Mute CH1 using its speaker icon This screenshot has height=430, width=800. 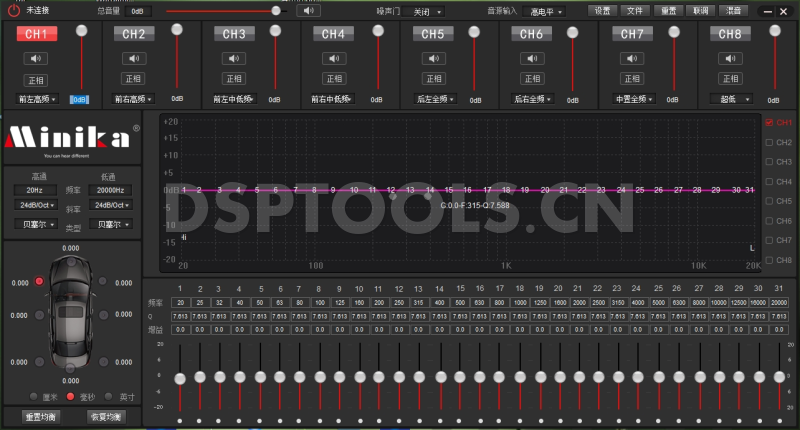tap(36, 59)
